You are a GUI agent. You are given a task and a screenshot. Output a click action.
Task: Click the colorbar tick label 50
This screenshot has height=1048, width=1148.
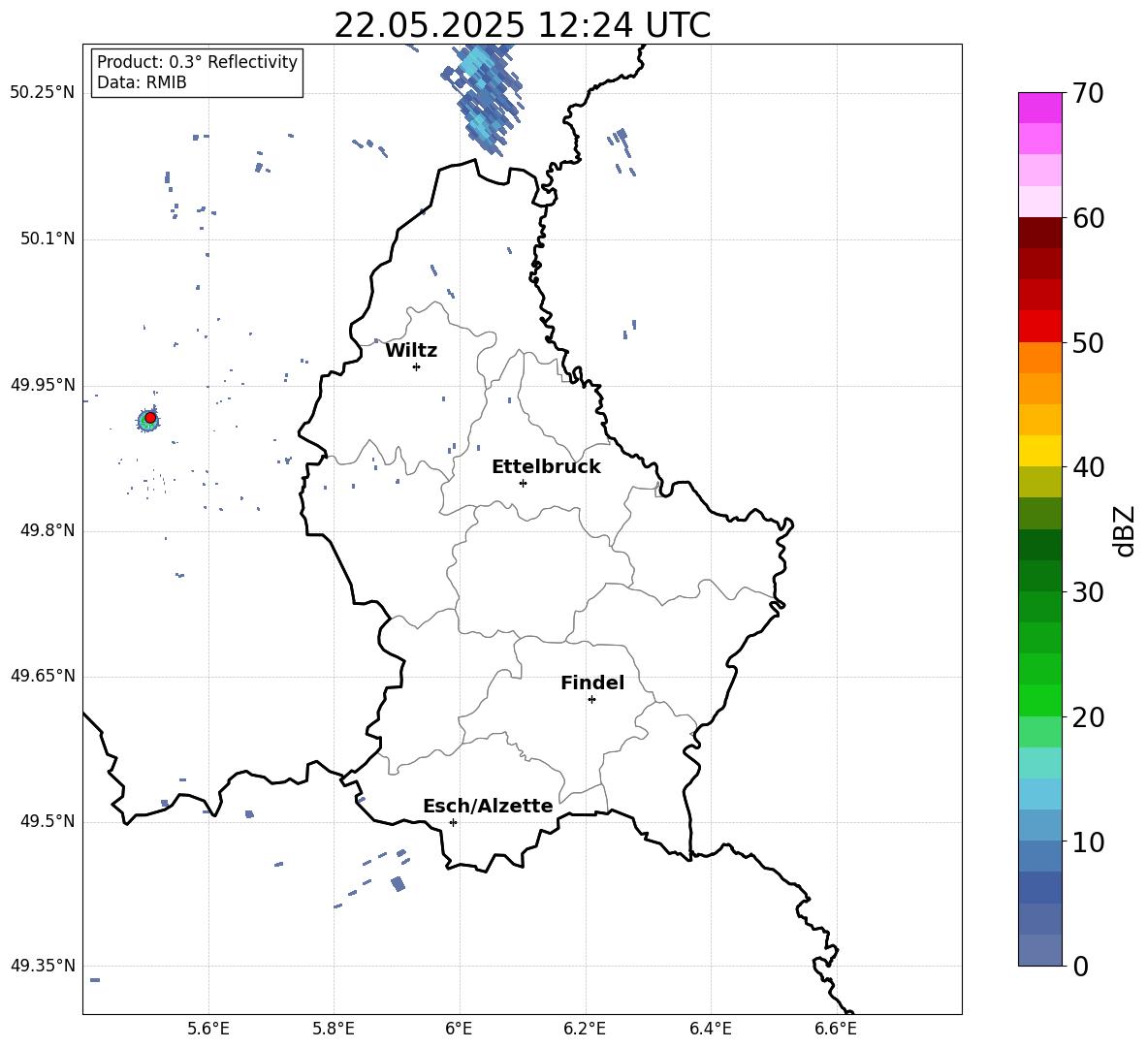pos(1088,342)
